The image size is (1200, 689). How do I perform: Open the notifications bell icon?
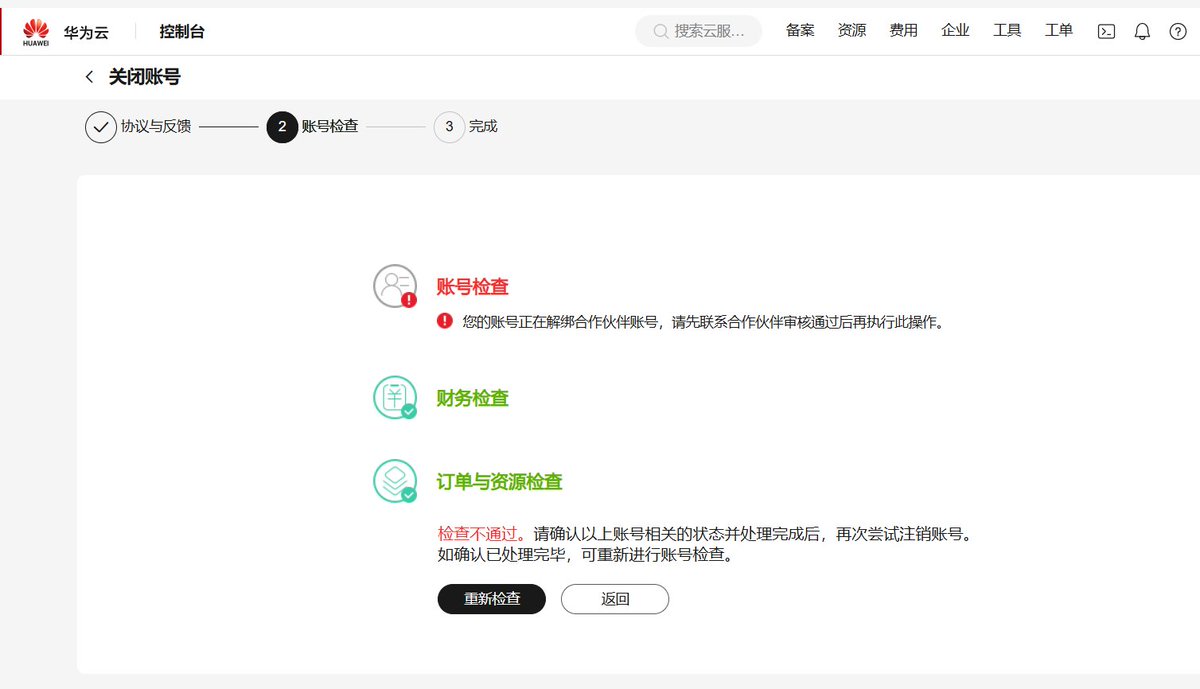(x=1142, y=31)
